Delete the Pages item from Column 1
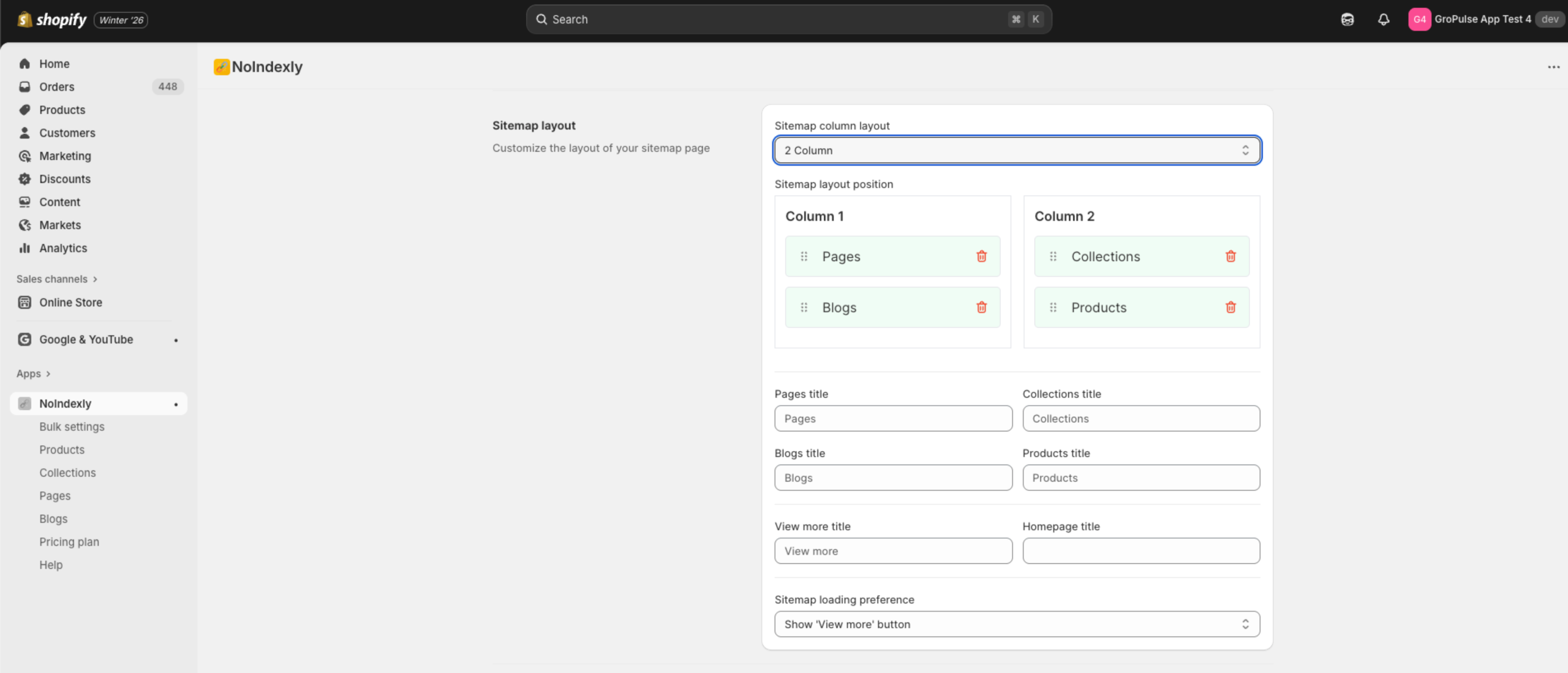 pos(981,256)
